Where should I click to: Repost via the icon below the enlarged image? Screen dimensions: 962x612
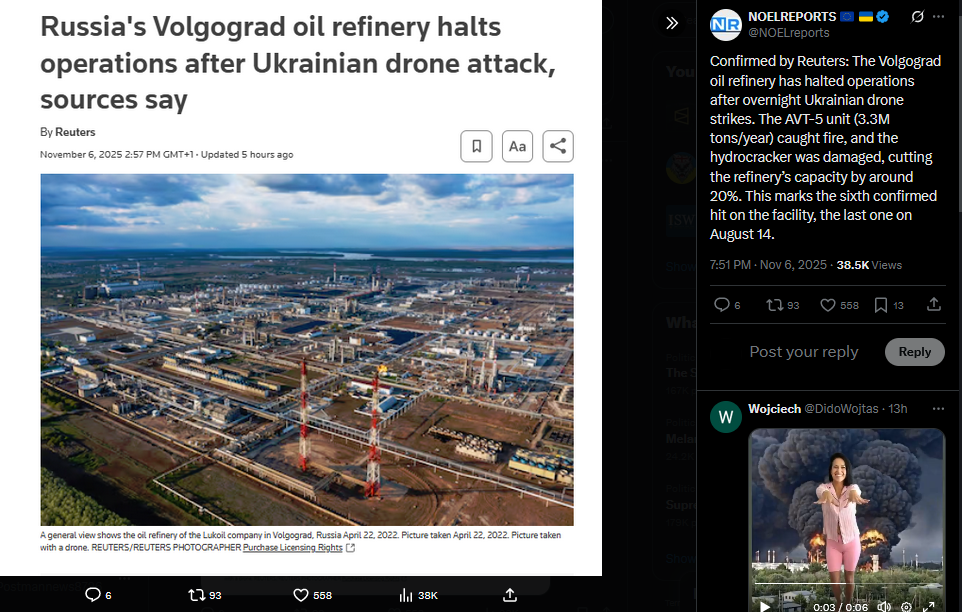coord(196,595)
